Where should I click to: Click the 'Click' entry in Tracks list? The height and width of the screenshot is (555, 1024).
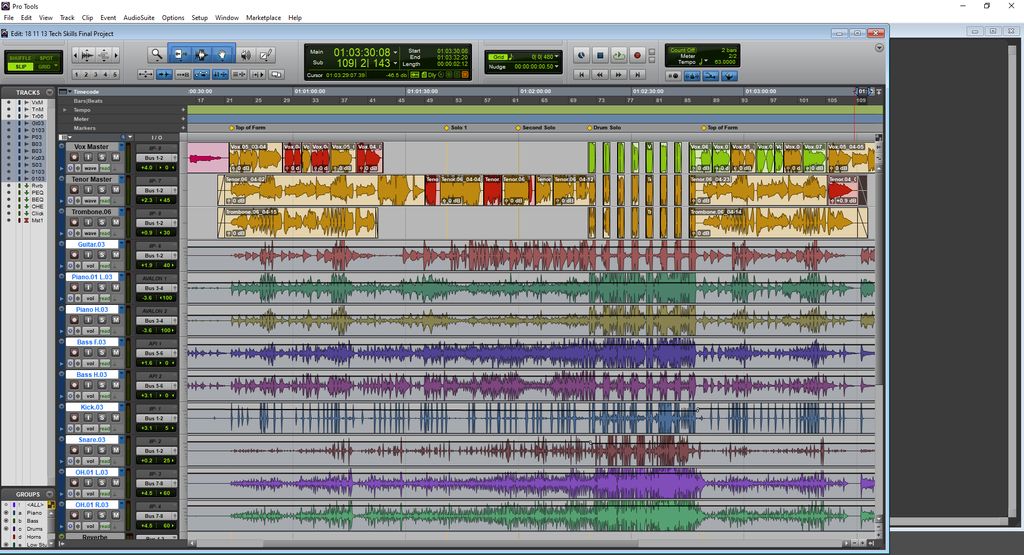pyautogui.click(x=38, y=214)
